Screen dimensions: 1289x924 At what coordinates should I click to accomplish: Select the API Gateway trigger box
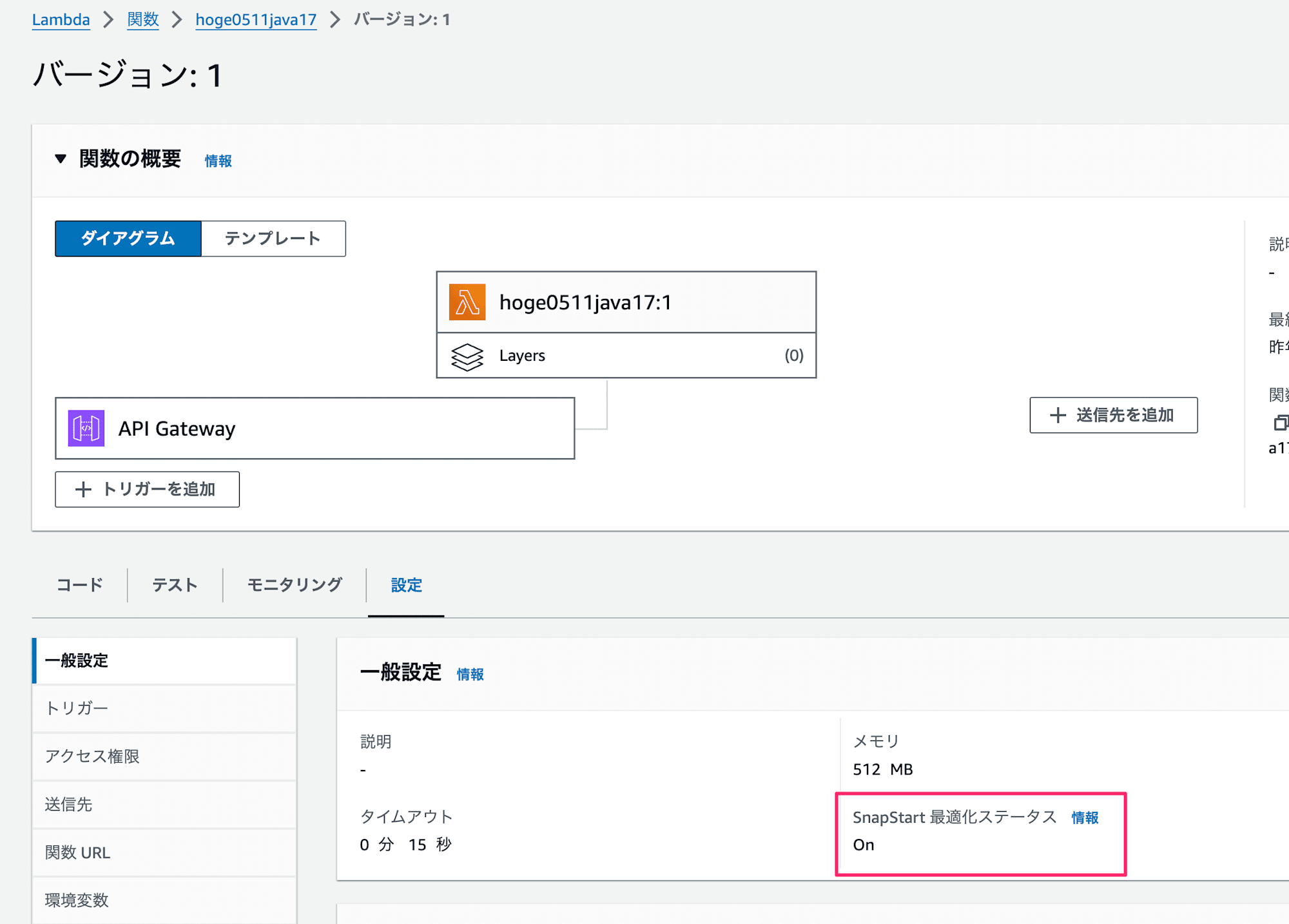pyautogui.click(x=315, y=428)
